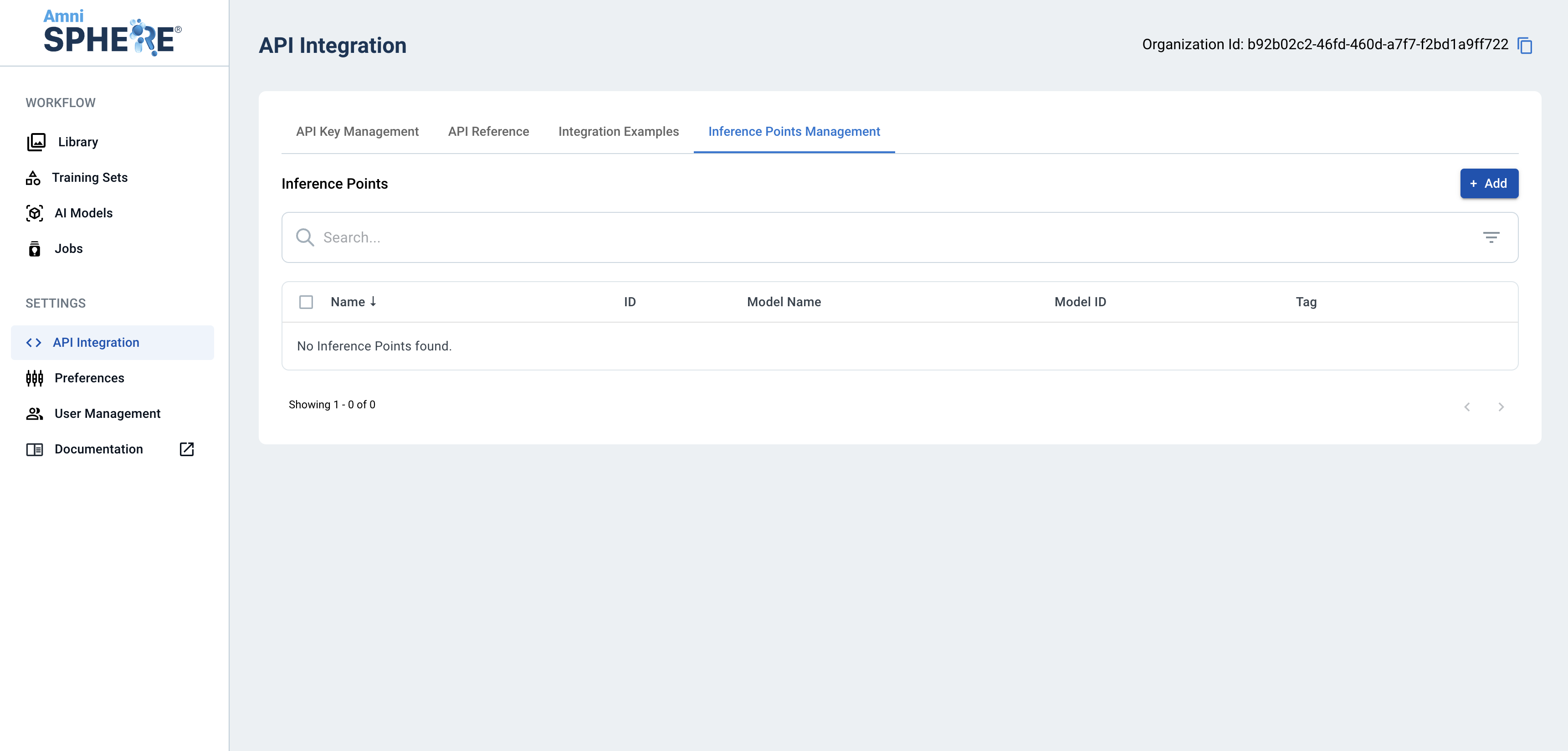
Task: Open Training Sets shapes icon
Action: [x=33, y=178]
